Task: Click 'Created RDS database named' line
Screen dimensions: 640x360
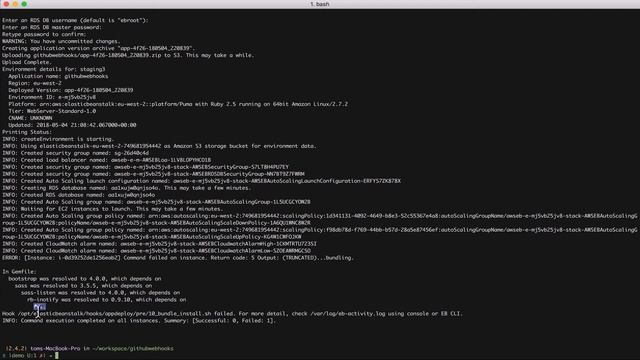Action: tap(78, 195)
